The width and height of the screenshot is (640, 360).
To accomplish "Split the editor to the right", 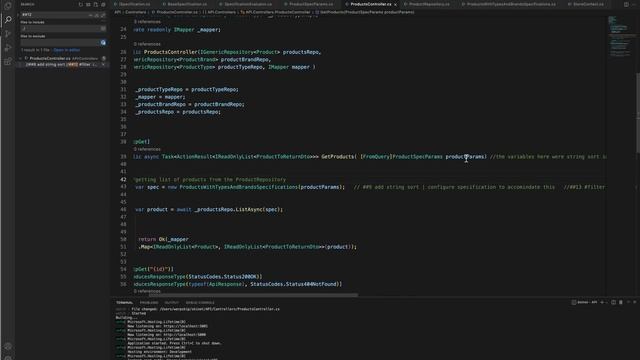I will click(x=626, y=4).
